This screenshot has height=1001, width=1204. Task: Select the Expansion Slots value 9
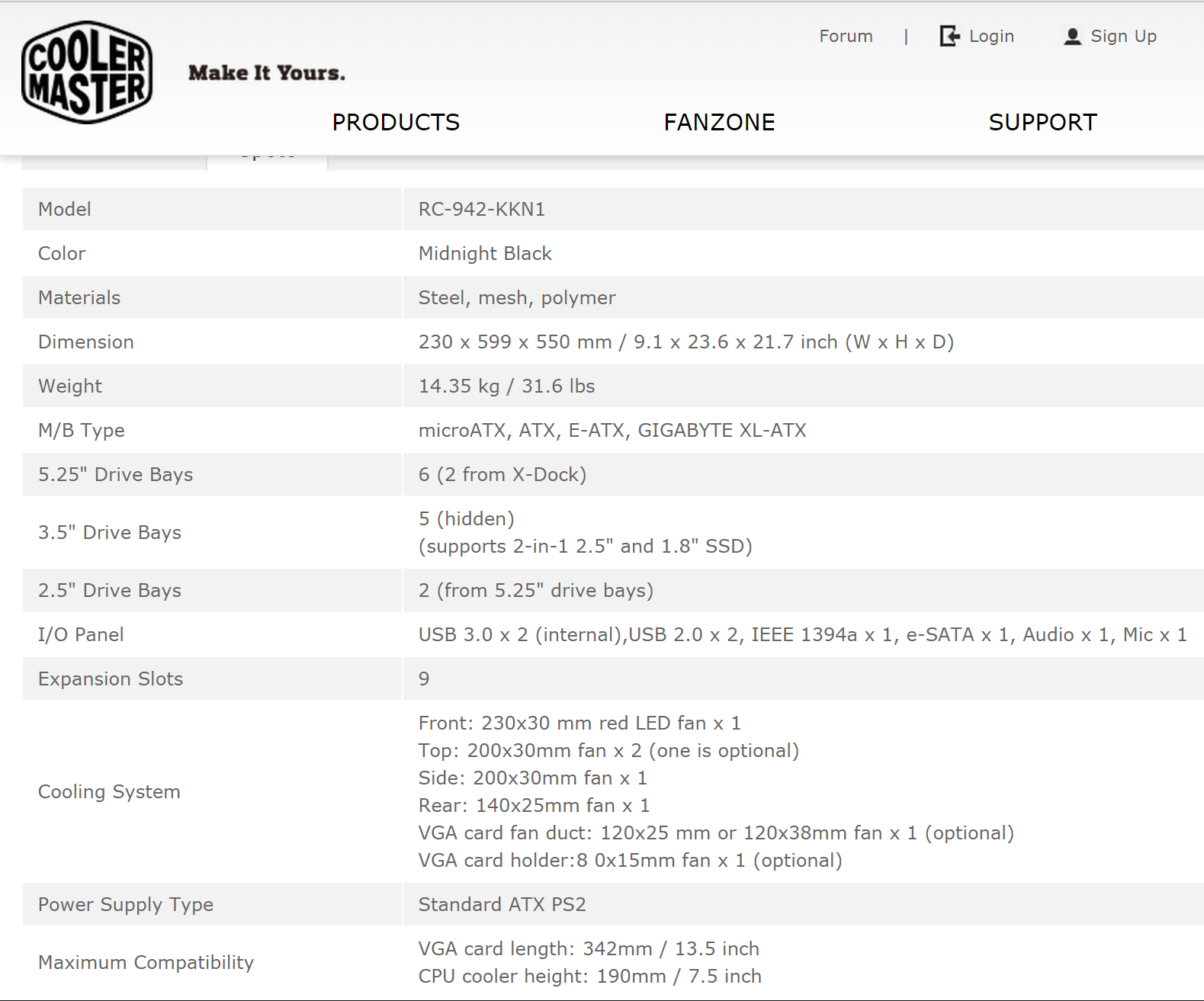[424, 679]
